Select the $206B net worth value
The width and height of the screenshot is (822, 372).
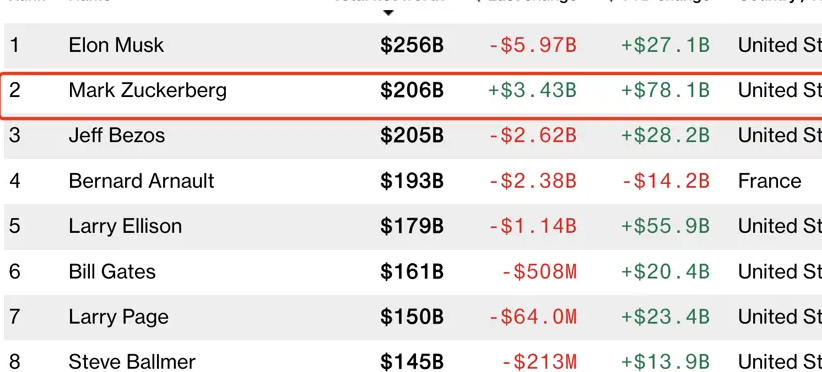(412, 91)
